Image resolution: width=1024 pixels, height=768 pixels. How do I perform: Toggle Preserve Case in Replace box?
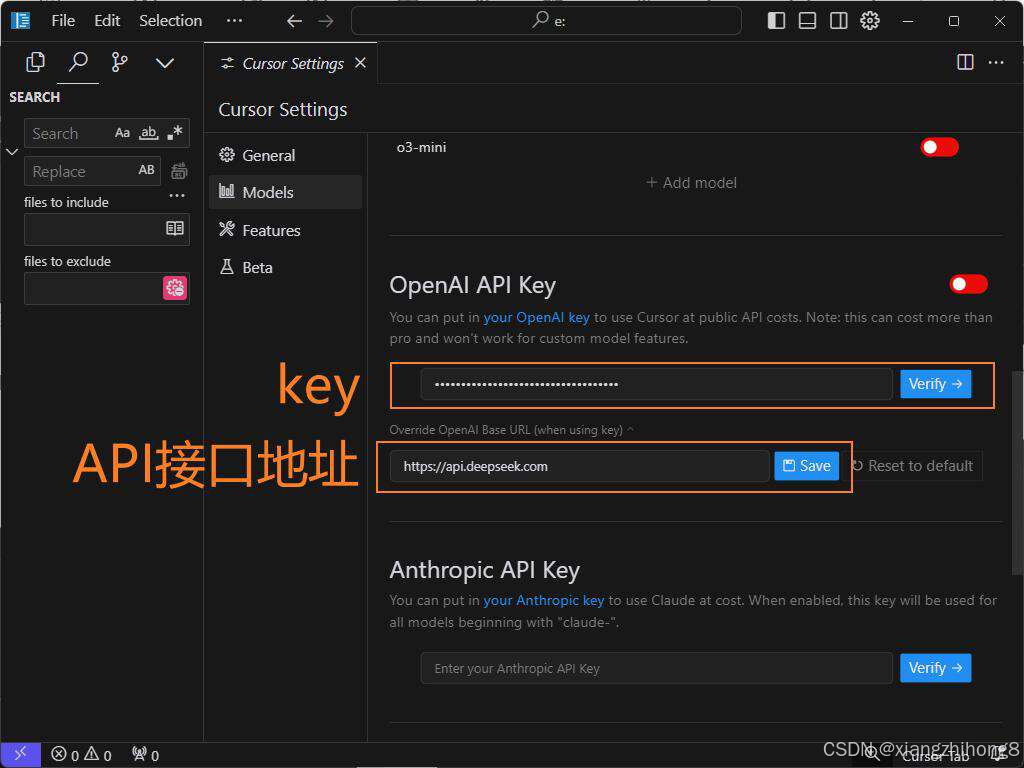coord(146,170)
